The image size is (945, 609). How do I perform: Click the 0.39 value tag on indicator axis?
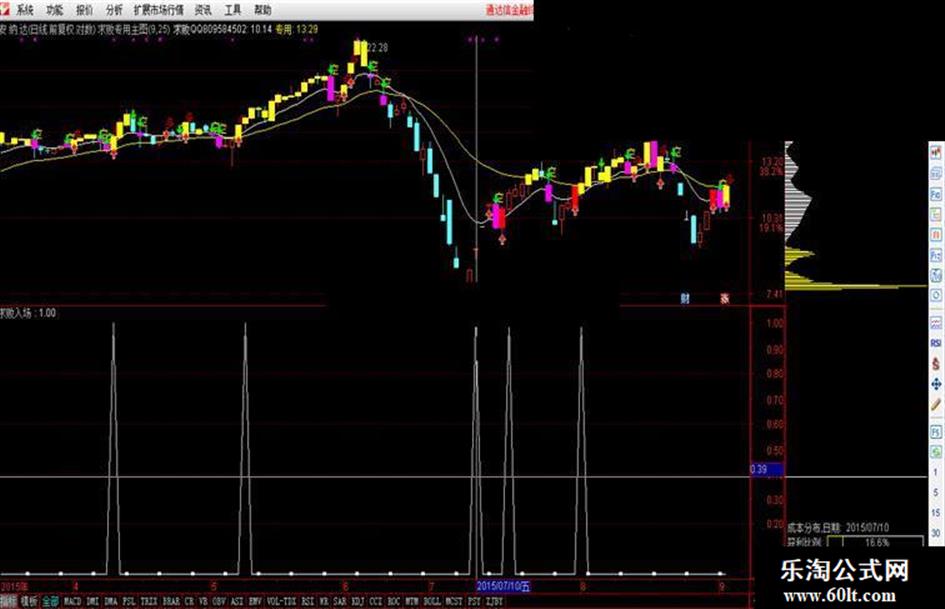tap(765, 469)
